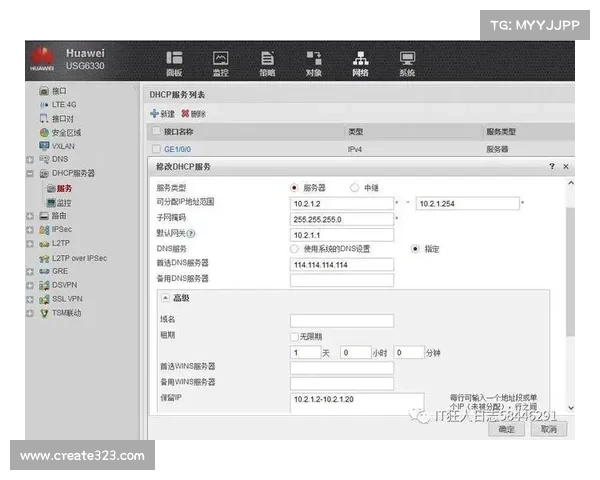Open the GE1/0/0 interface link
Screen dimensions: 600x480
tap(177, 149)
